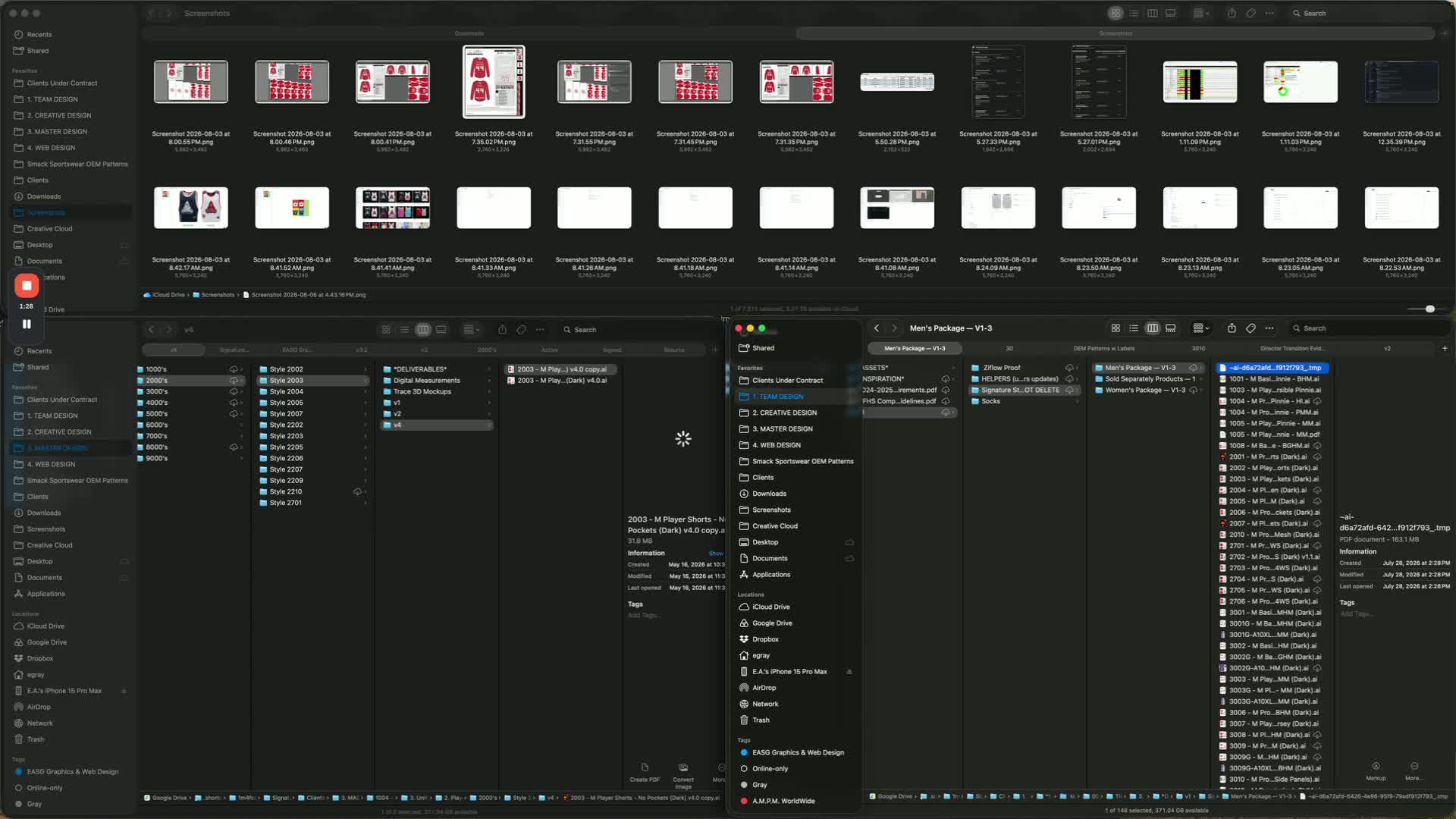Pause the screen recording

27,324
